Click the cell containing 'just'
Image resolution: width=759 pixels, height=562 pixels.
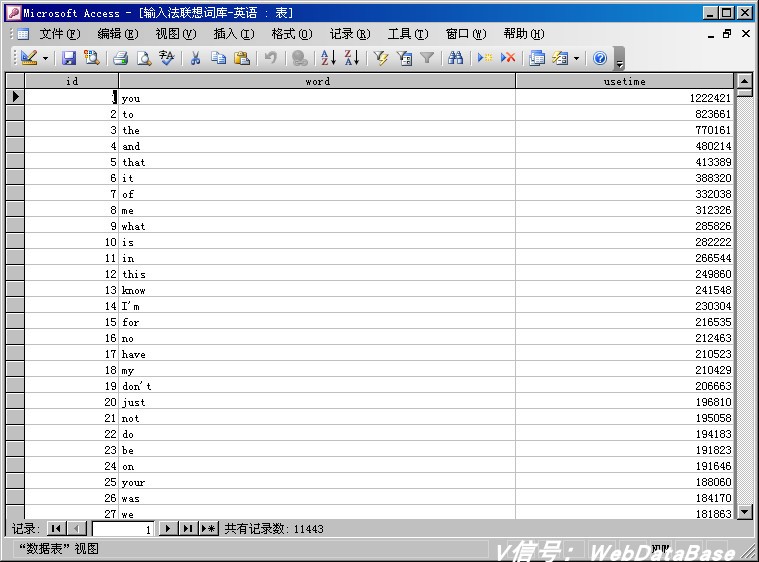pyautogui.click(x=317, y=402)
